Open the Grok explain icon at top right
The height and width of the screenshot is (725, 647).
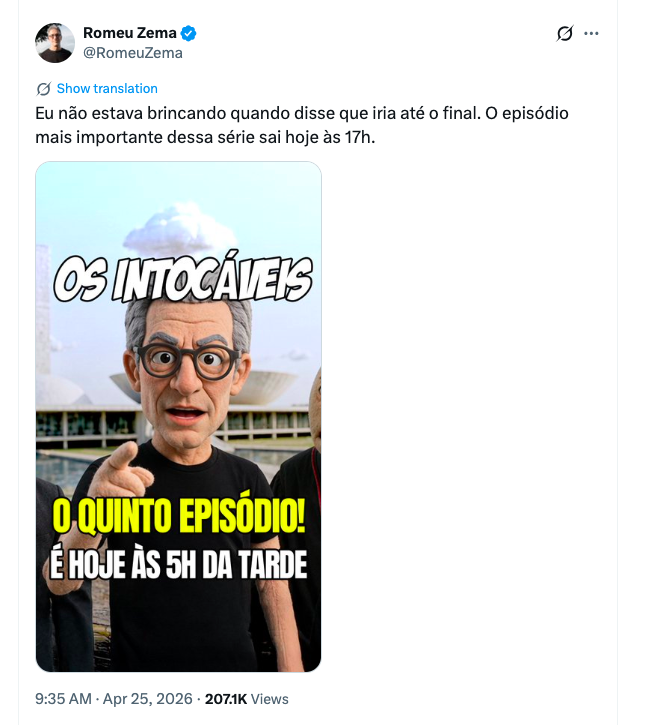[564, 33]
